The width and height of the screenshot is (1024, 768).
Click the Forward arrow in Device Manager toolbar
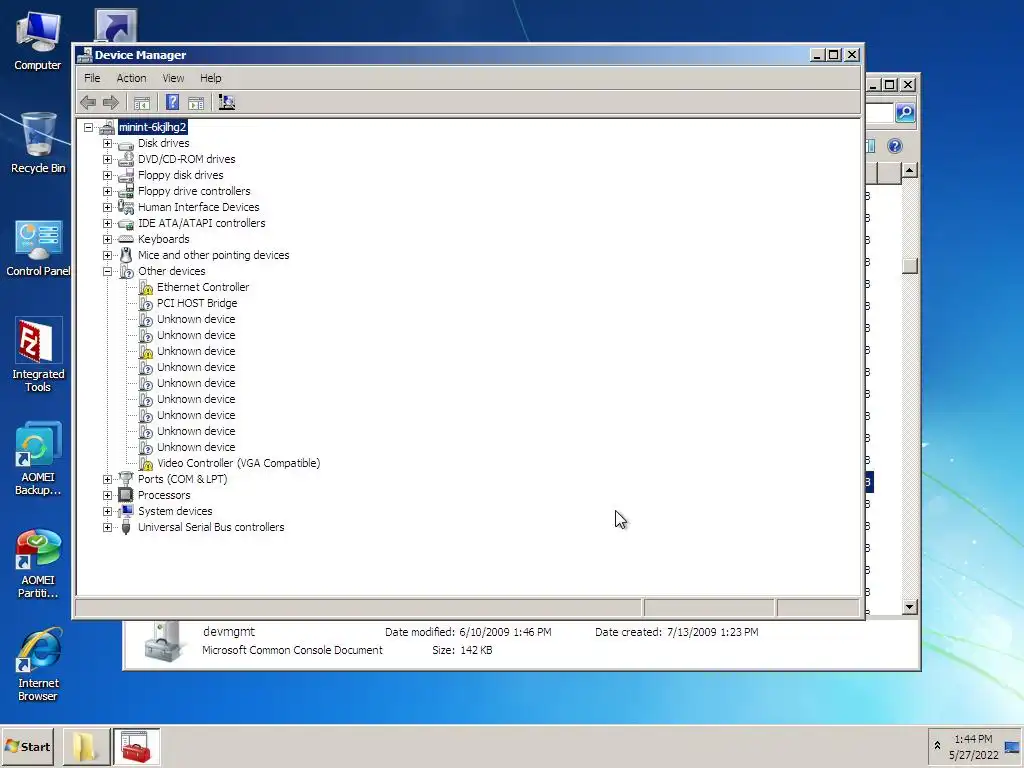111,103
